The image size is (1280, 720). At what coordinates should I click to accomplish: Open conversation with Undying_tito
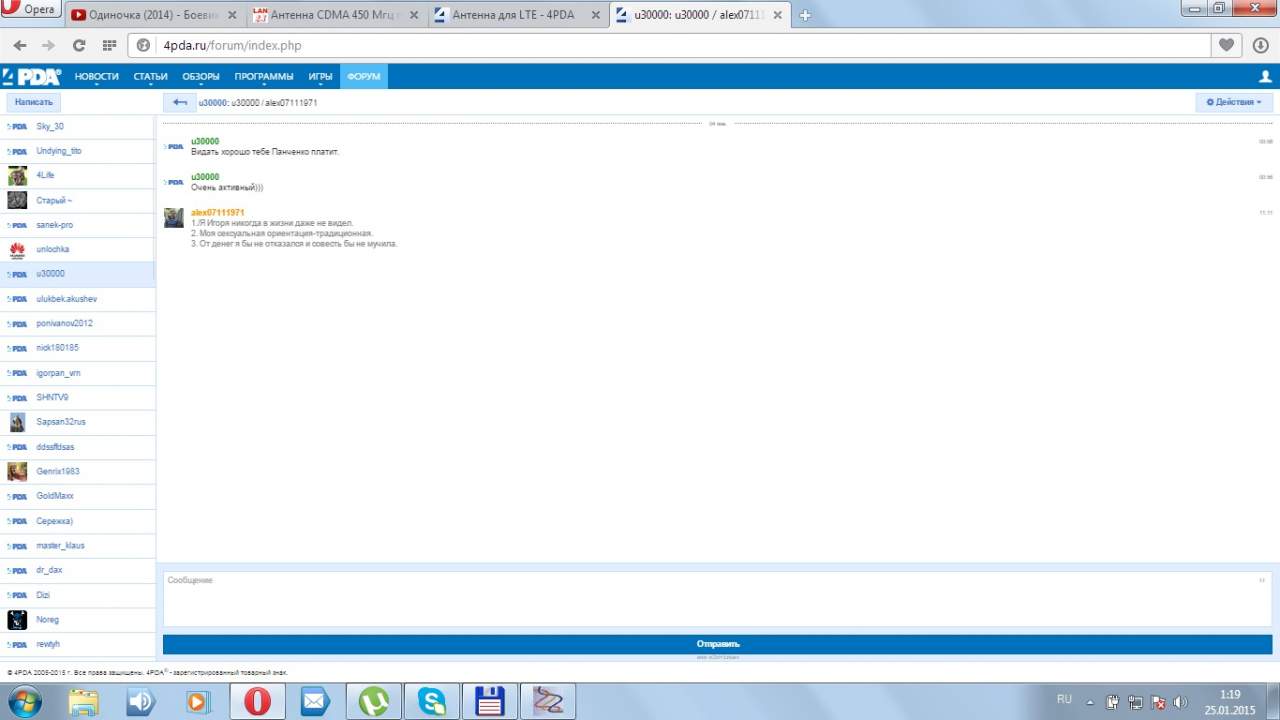pyautogui.click(x=77, y=151)
